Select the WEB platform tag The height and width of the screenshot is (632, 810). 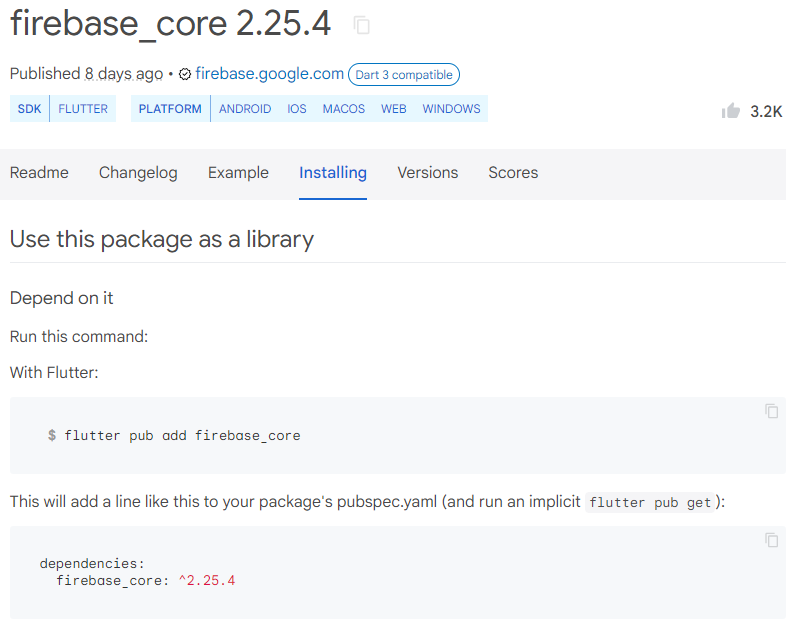[x=394, y=109]
